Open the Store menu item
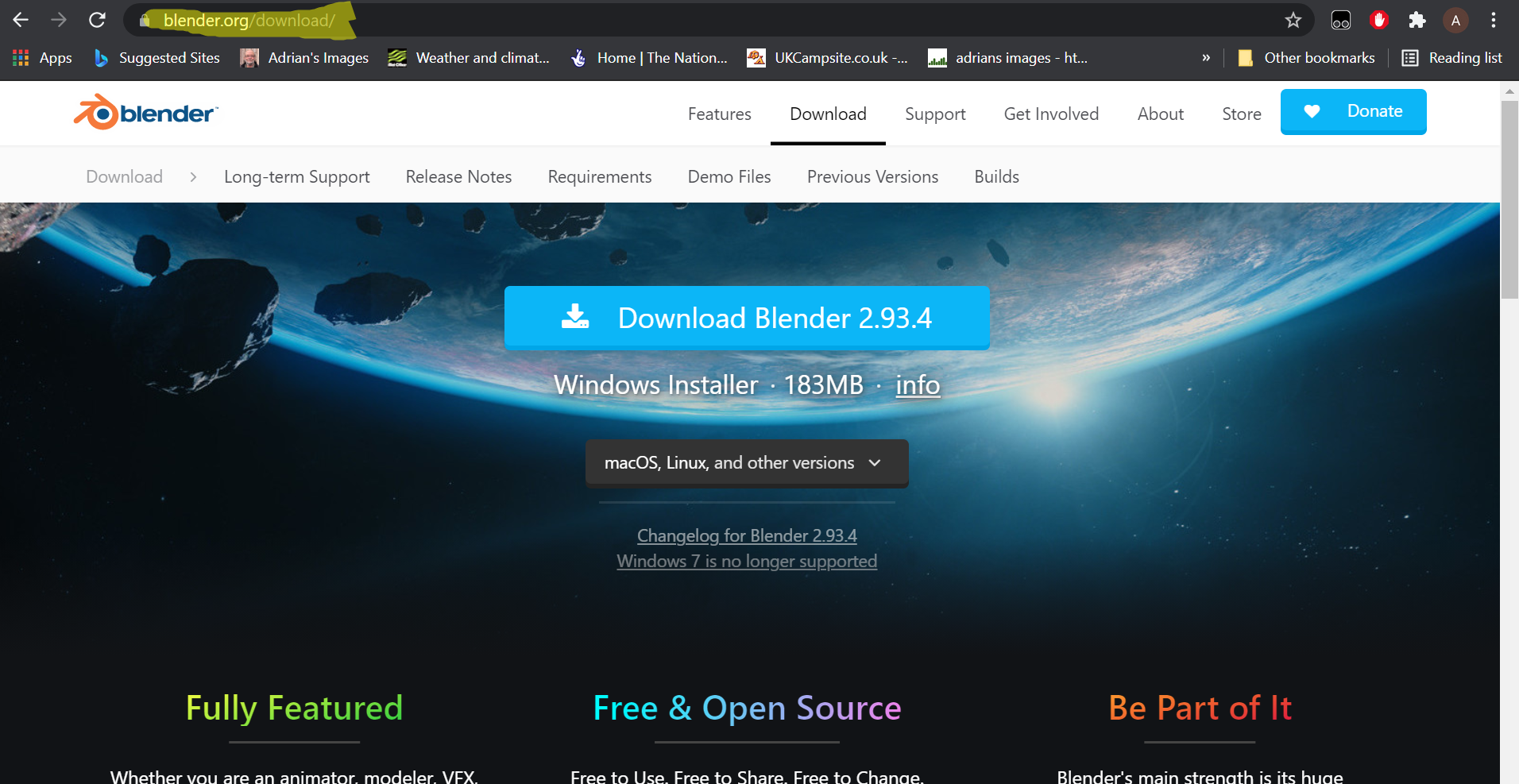Screen dimensions: 1519x784 coord(1242,114)
